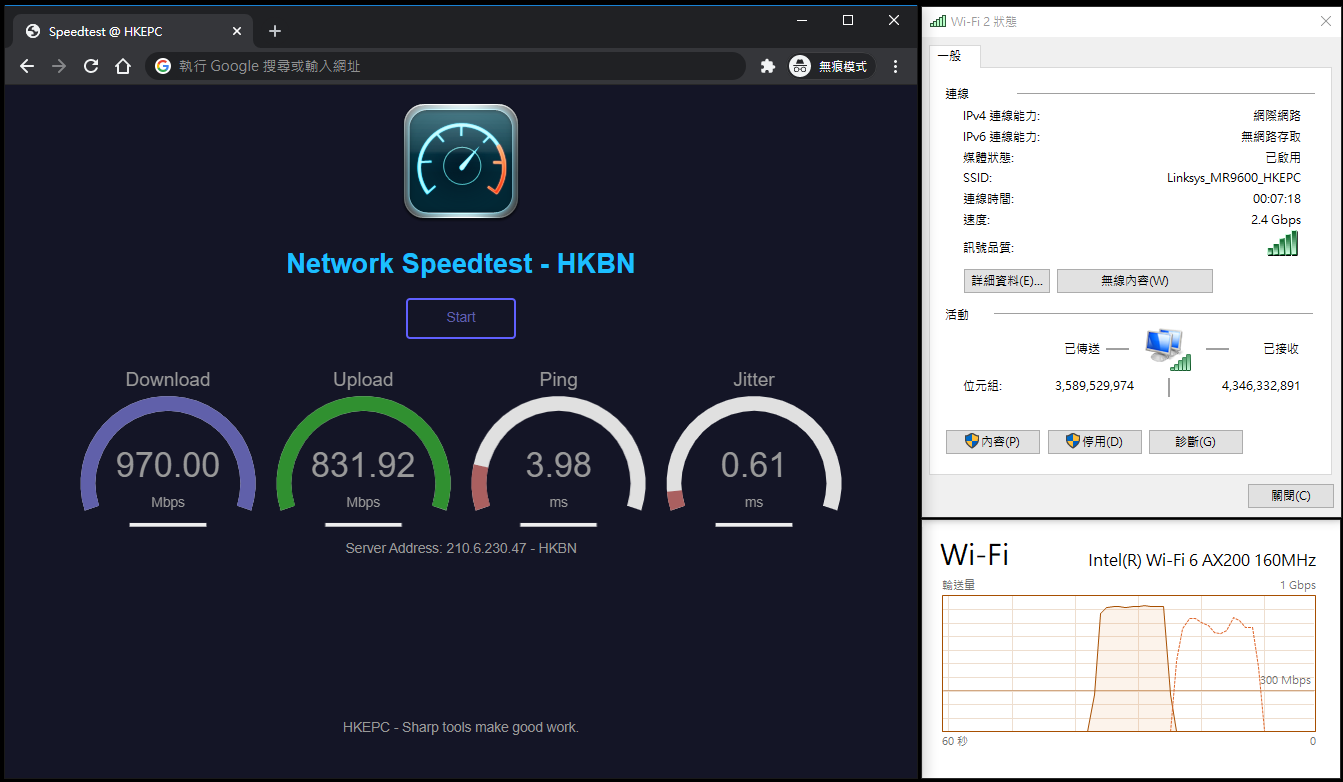Click the 診斷(G) diagnose button
1343x782 pixels.
pyautogui.click(x=1196, y=442)
